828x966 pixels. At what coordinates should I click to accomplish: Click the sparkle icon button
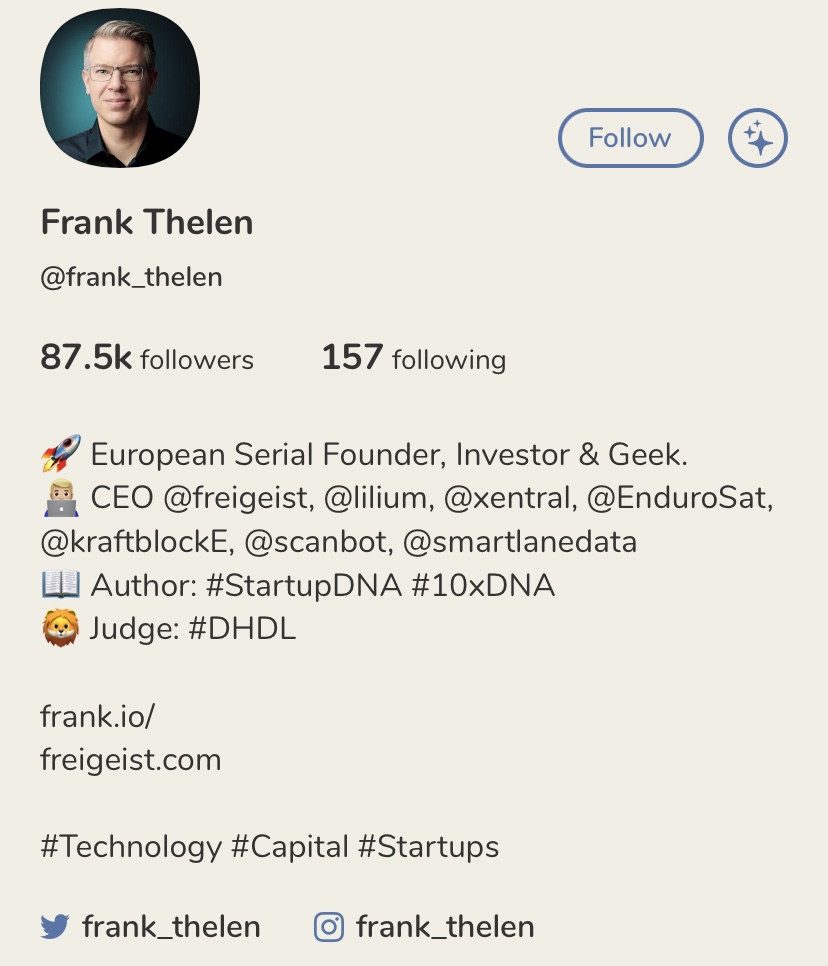[x=758, y=138]
